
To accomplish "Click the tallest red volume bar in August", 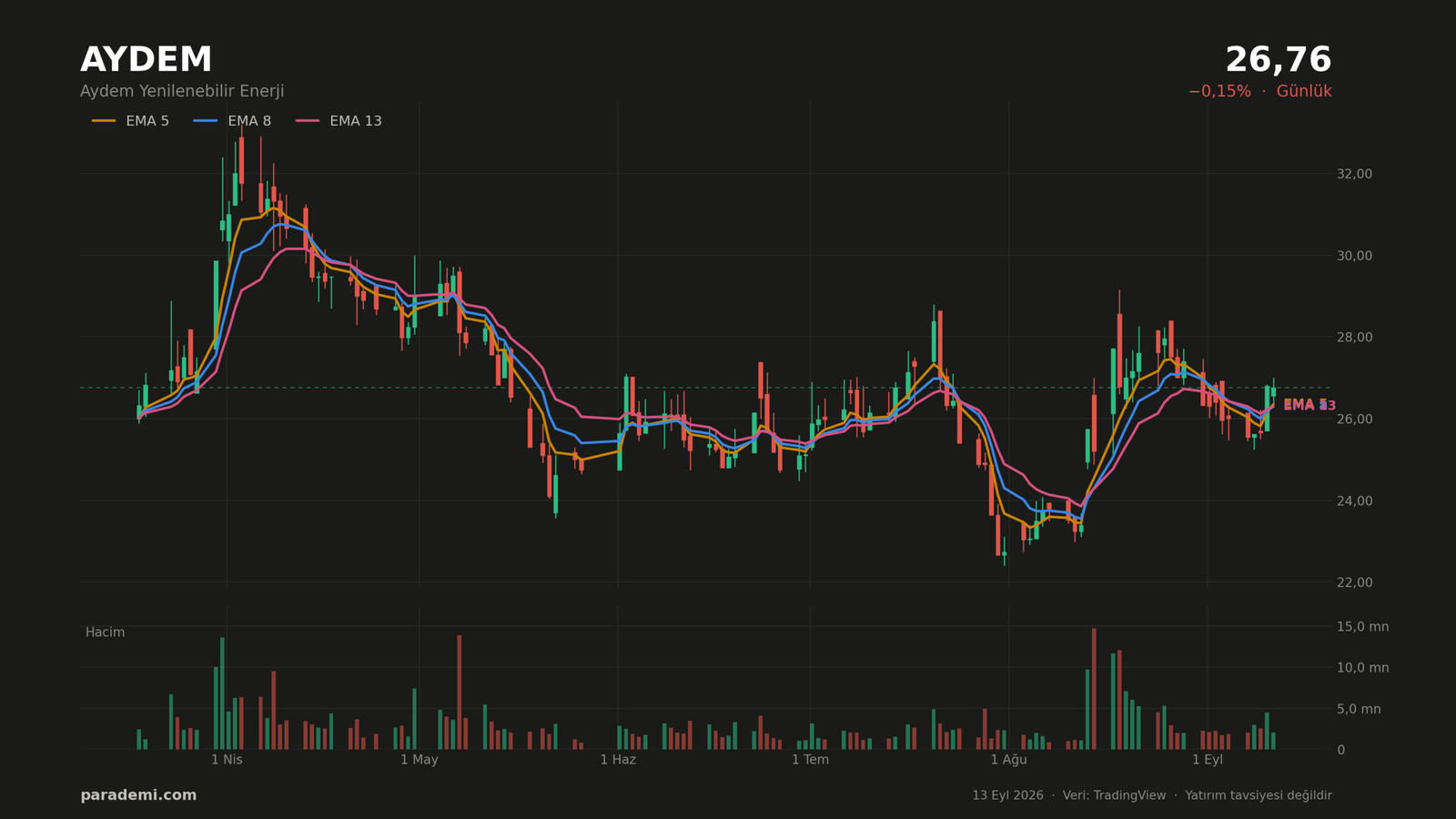I will (x=1094, y=689).
